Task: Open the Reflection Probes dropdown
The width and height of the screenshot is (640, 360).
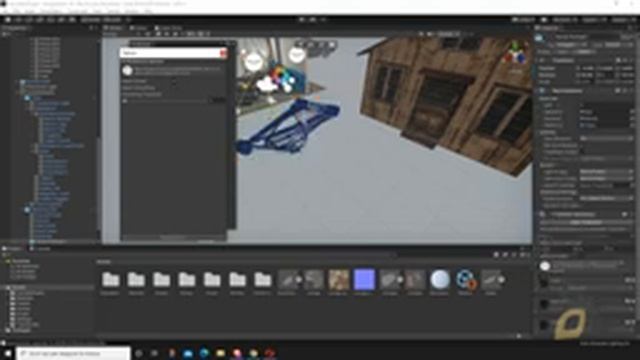Action: [606, 178]
